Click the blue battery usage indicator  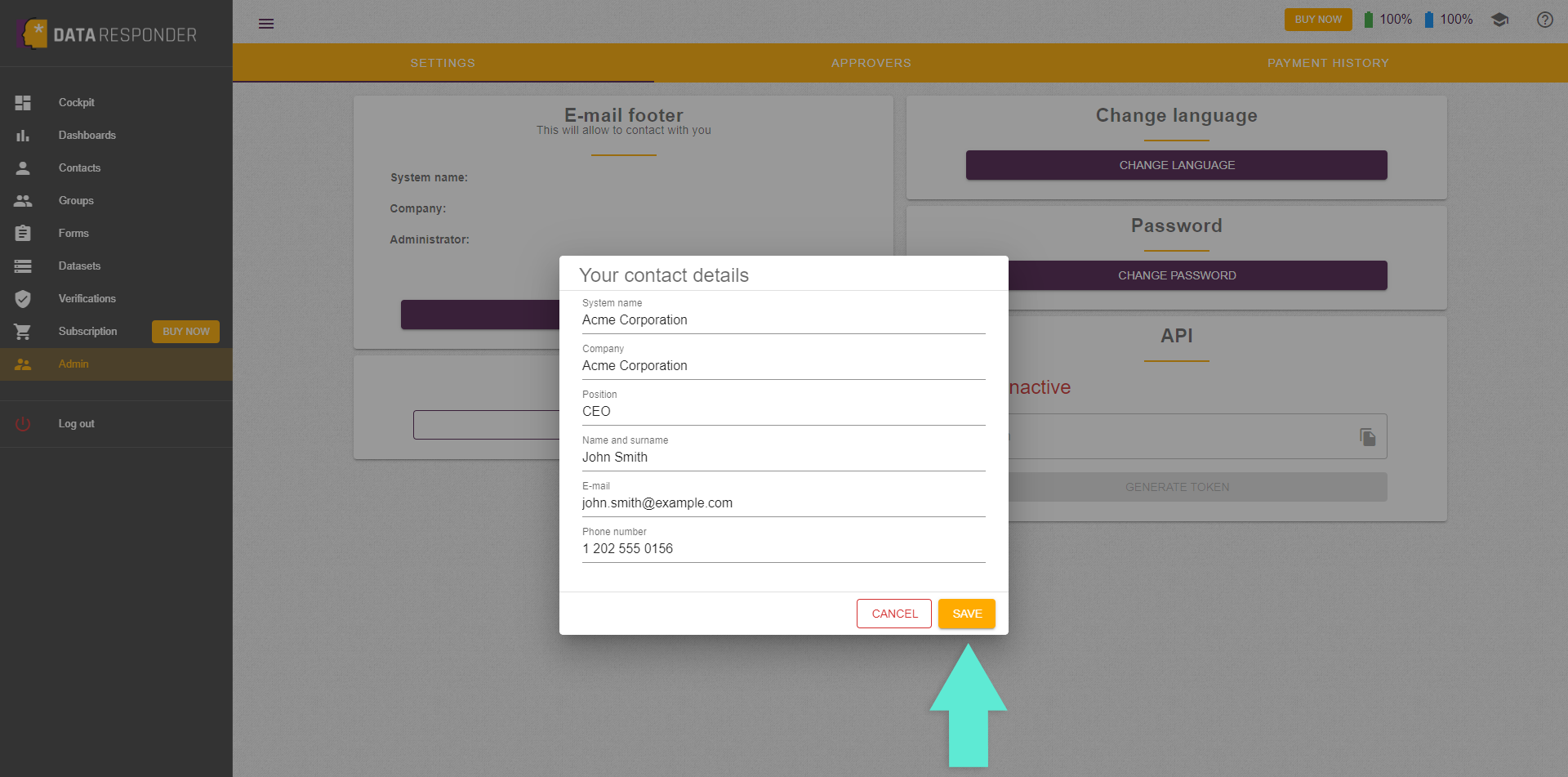click(x=1429, y=20)
